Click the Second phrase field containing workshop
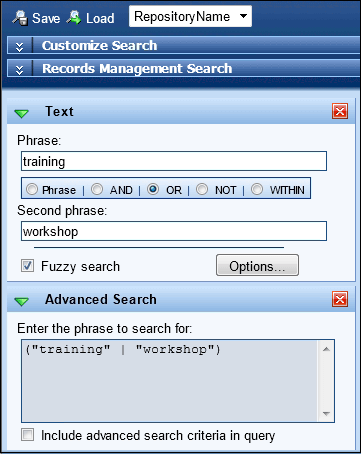Screen dimensions: 361x454 tap(174, 231)
